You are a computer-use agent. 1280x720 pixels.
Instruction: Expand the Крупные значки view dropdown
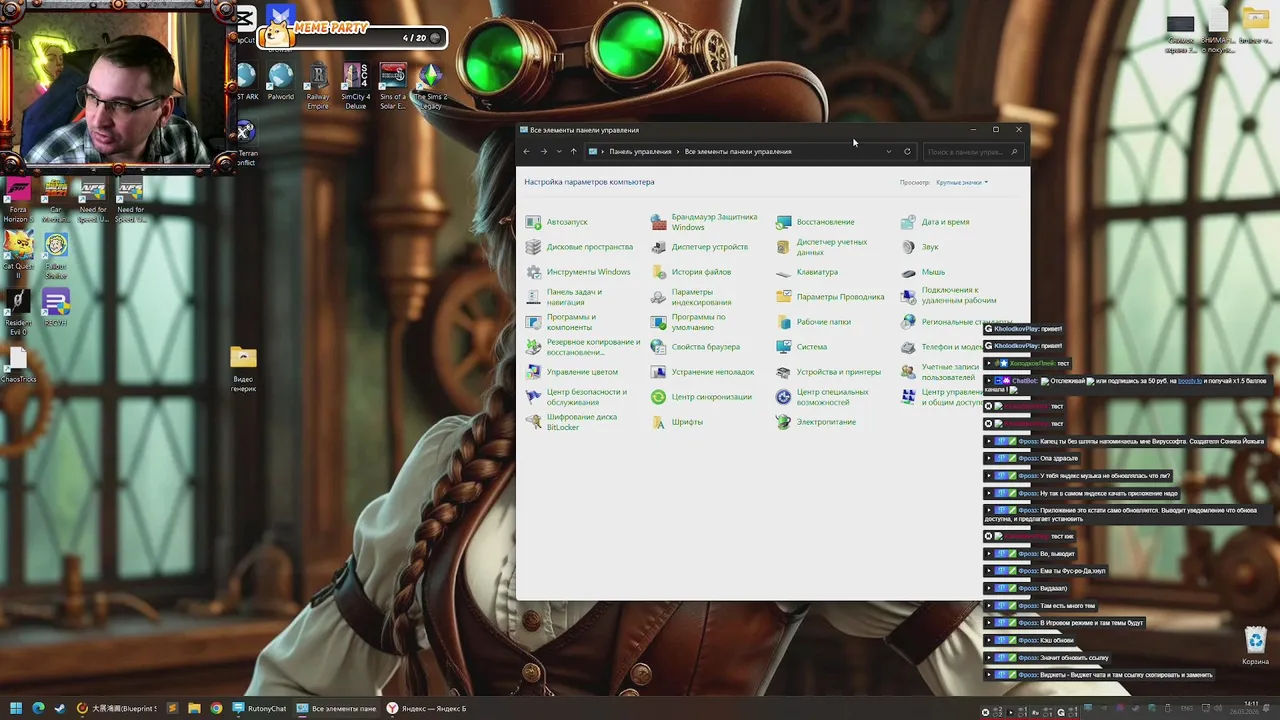tap(962, 182)
